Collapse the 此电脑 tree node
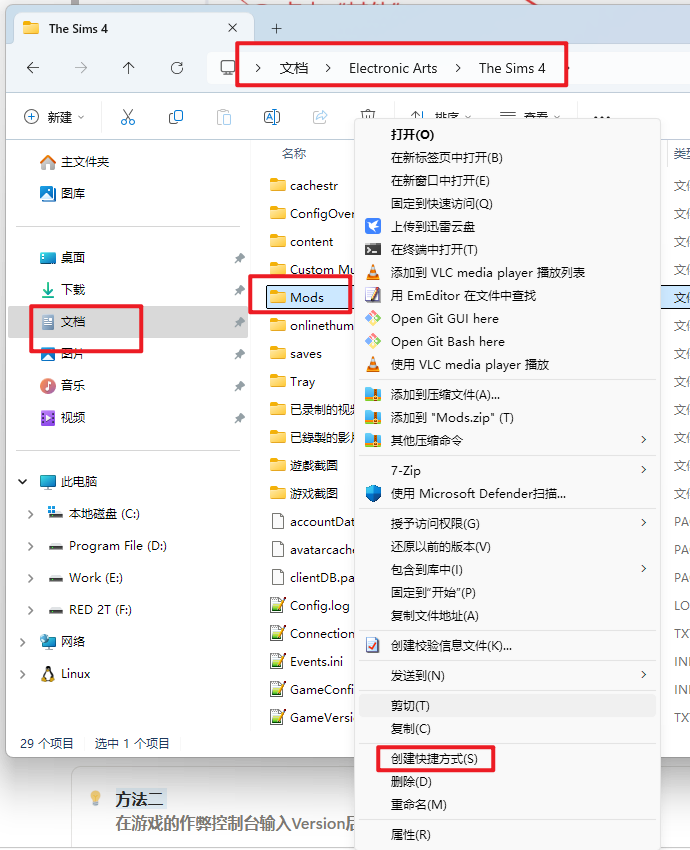The width and height of the screenshot is (690, 850). coord(23,481)
